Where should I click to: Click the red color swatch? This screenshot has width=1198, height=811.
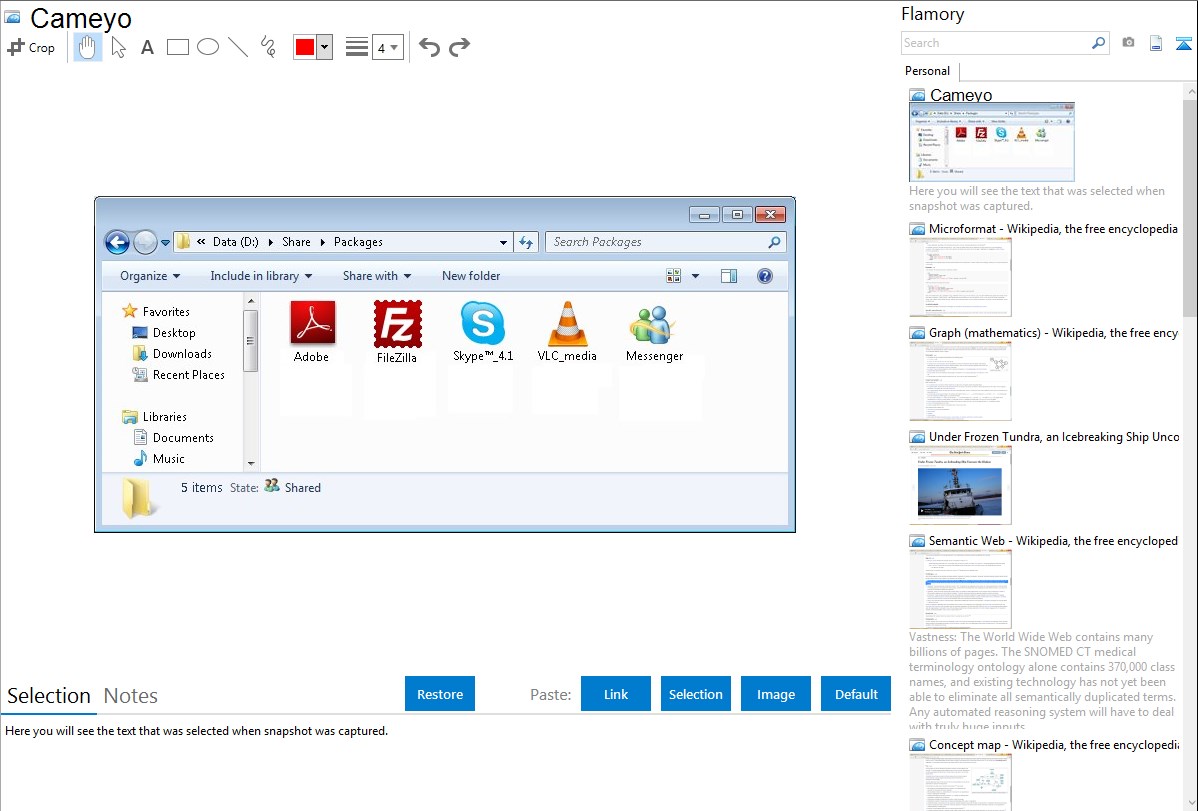[305, 47]
